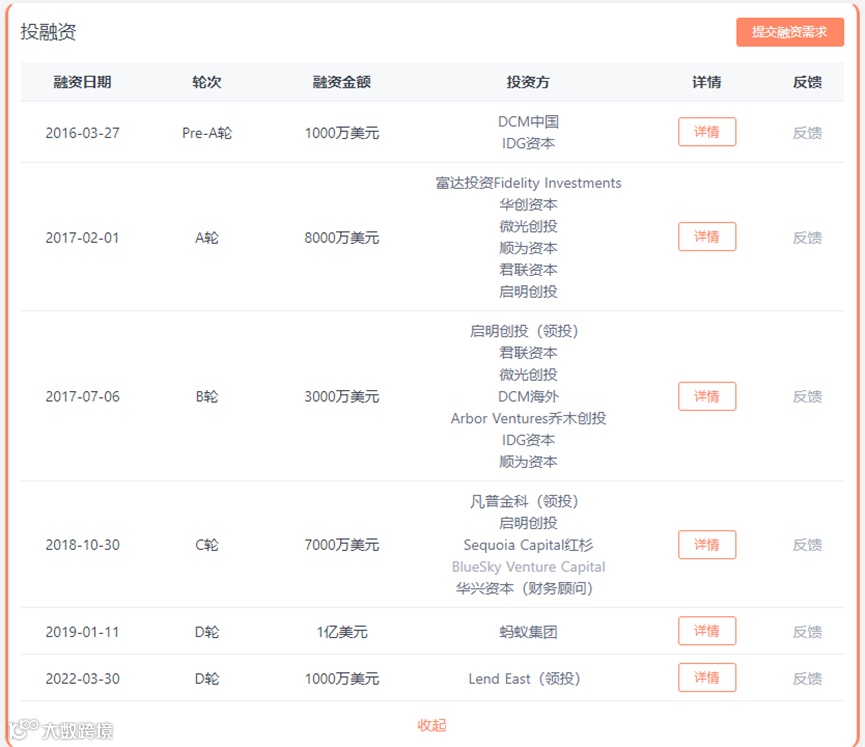
Task: Click 反馈 in the 2019-01-11 row
Action: 807,632
